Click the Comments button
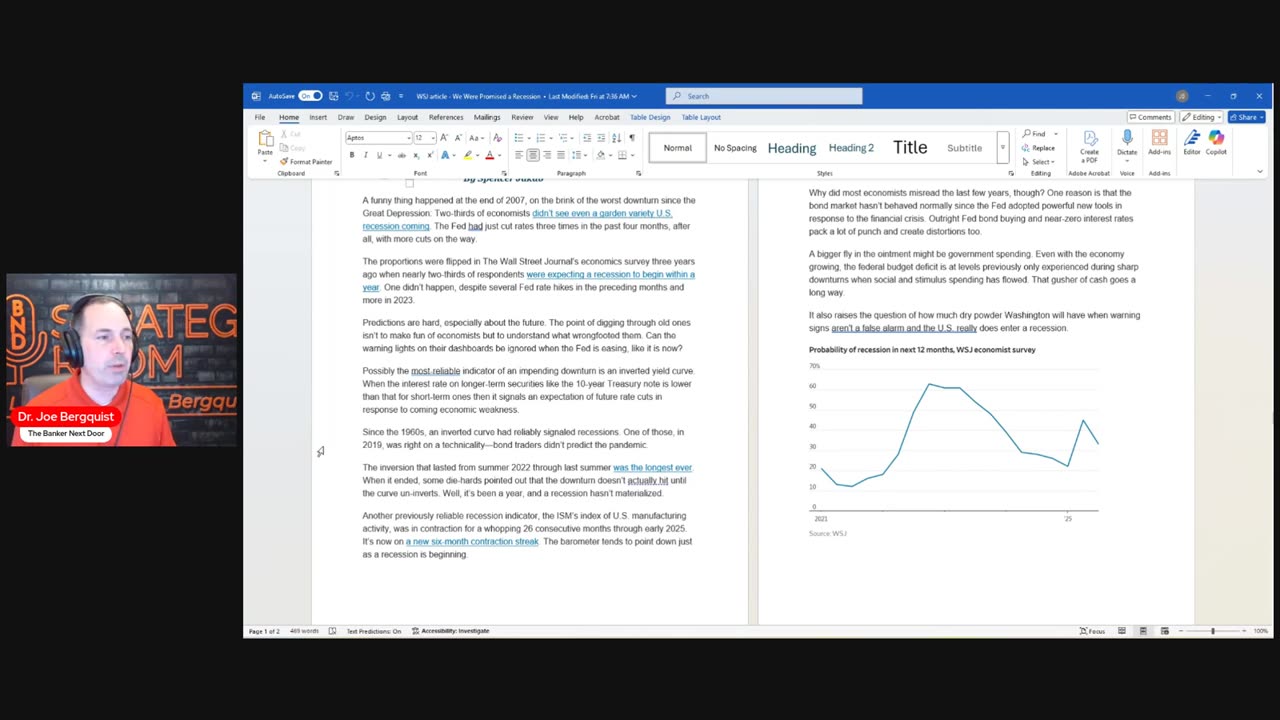 [x=1150, y=117]
